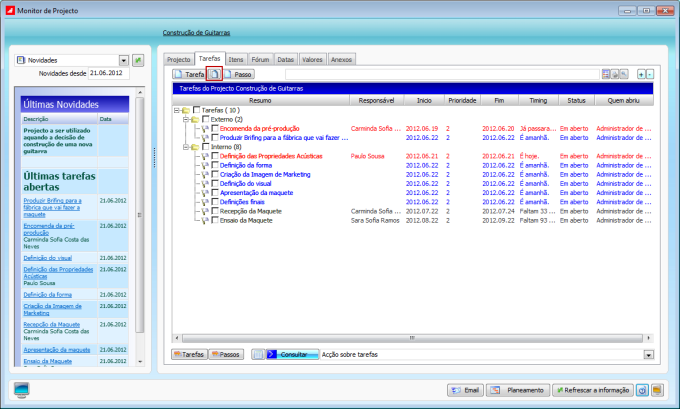This screenshot has height=409, width=680.
Task: Click Refrescar a informação button
Action: point(593,390)
